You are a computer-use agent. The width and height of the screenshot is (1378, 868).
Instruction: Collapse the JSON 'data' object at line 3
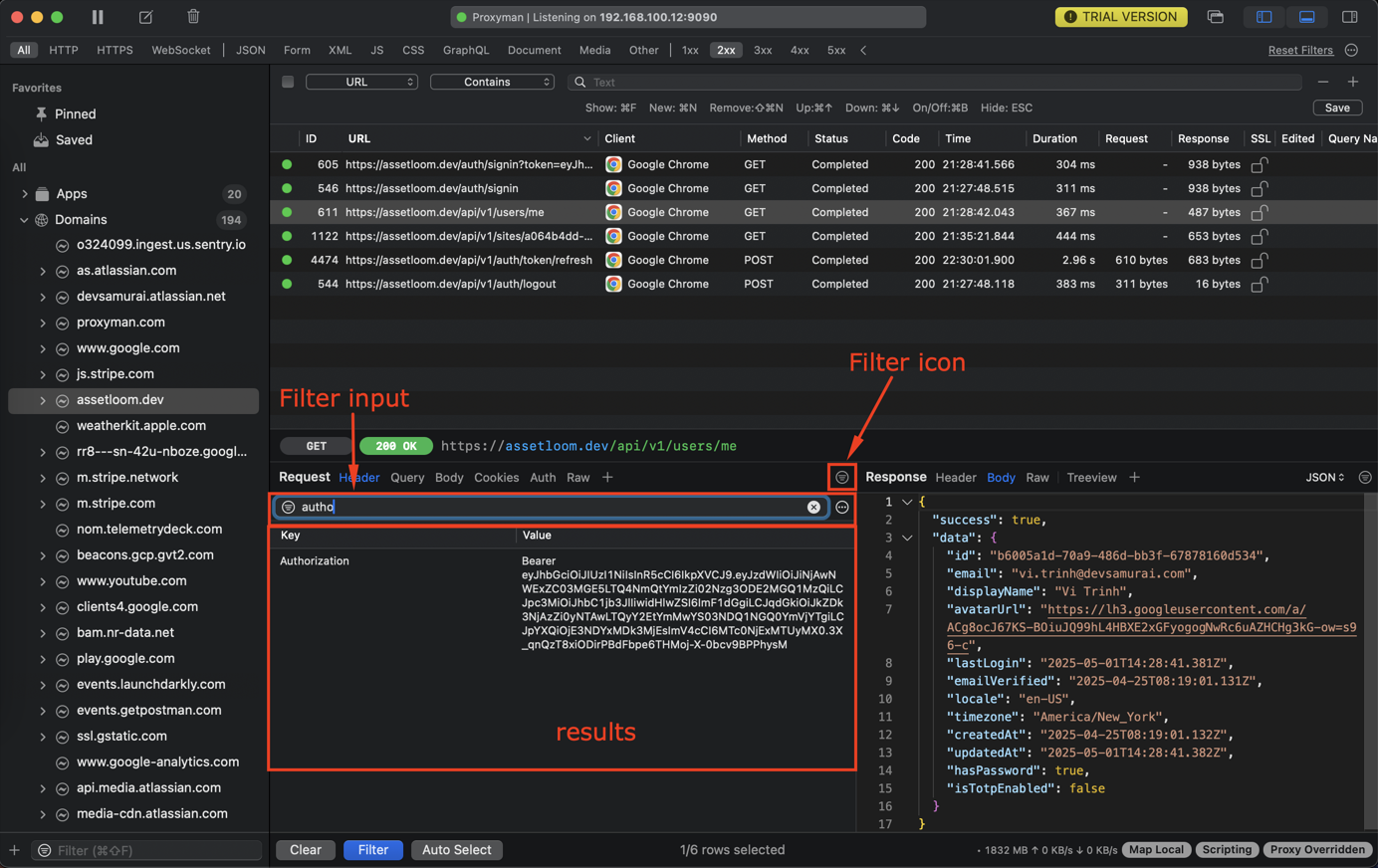coord(907,538)
